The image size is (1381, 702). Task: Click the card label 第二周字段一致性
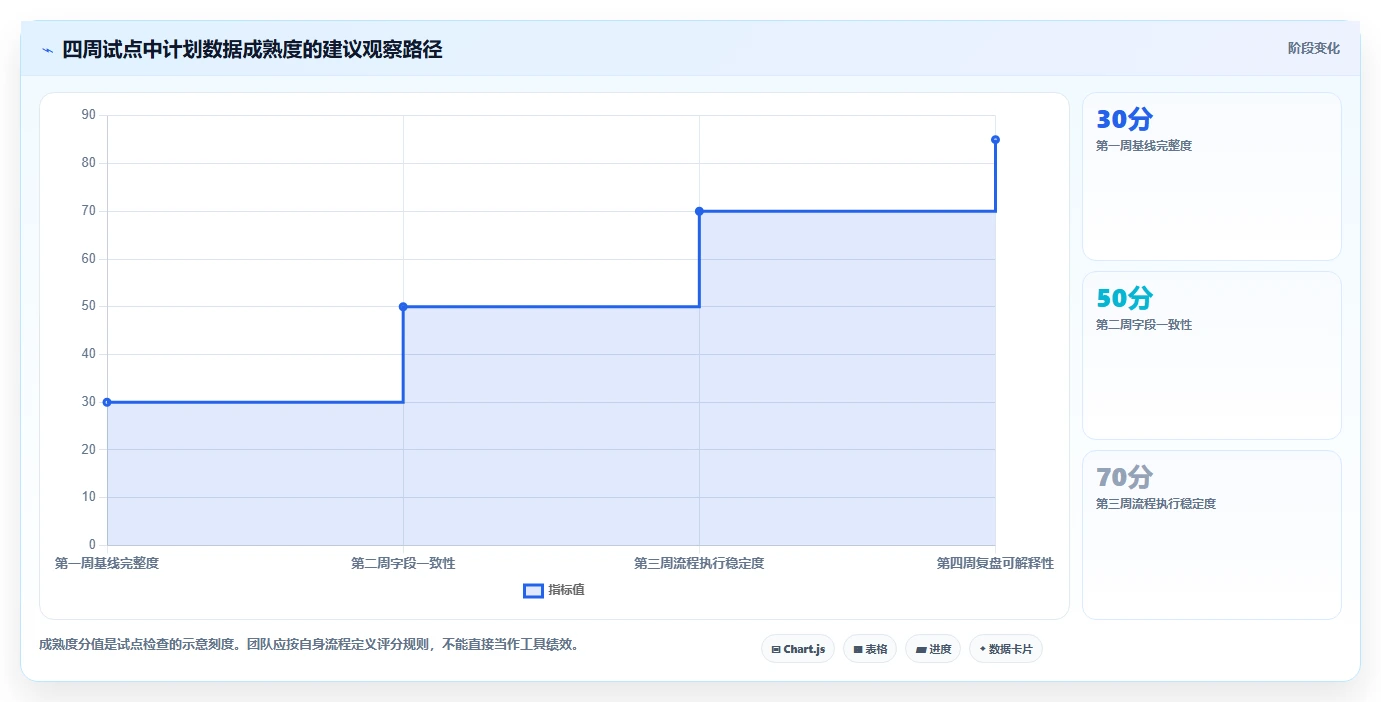pyautogui.click(x=1144, y=325)
